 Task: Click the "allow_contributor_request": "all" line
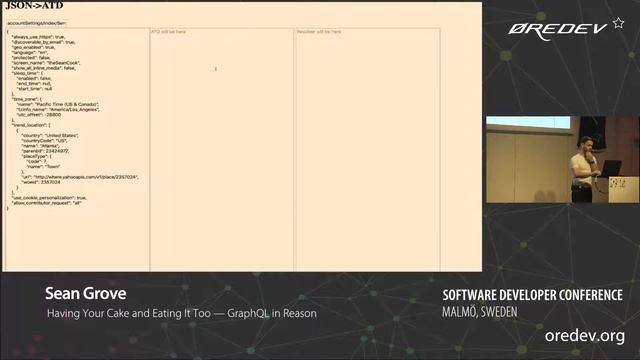click(47, 203)
